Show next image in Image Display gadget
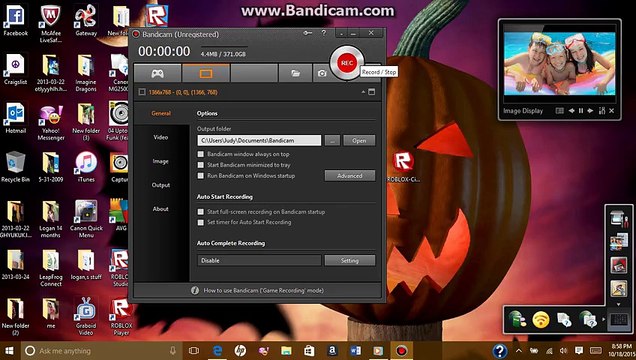Image resolution: width=636 pixels, height=360 pixels. click(590, 111)
